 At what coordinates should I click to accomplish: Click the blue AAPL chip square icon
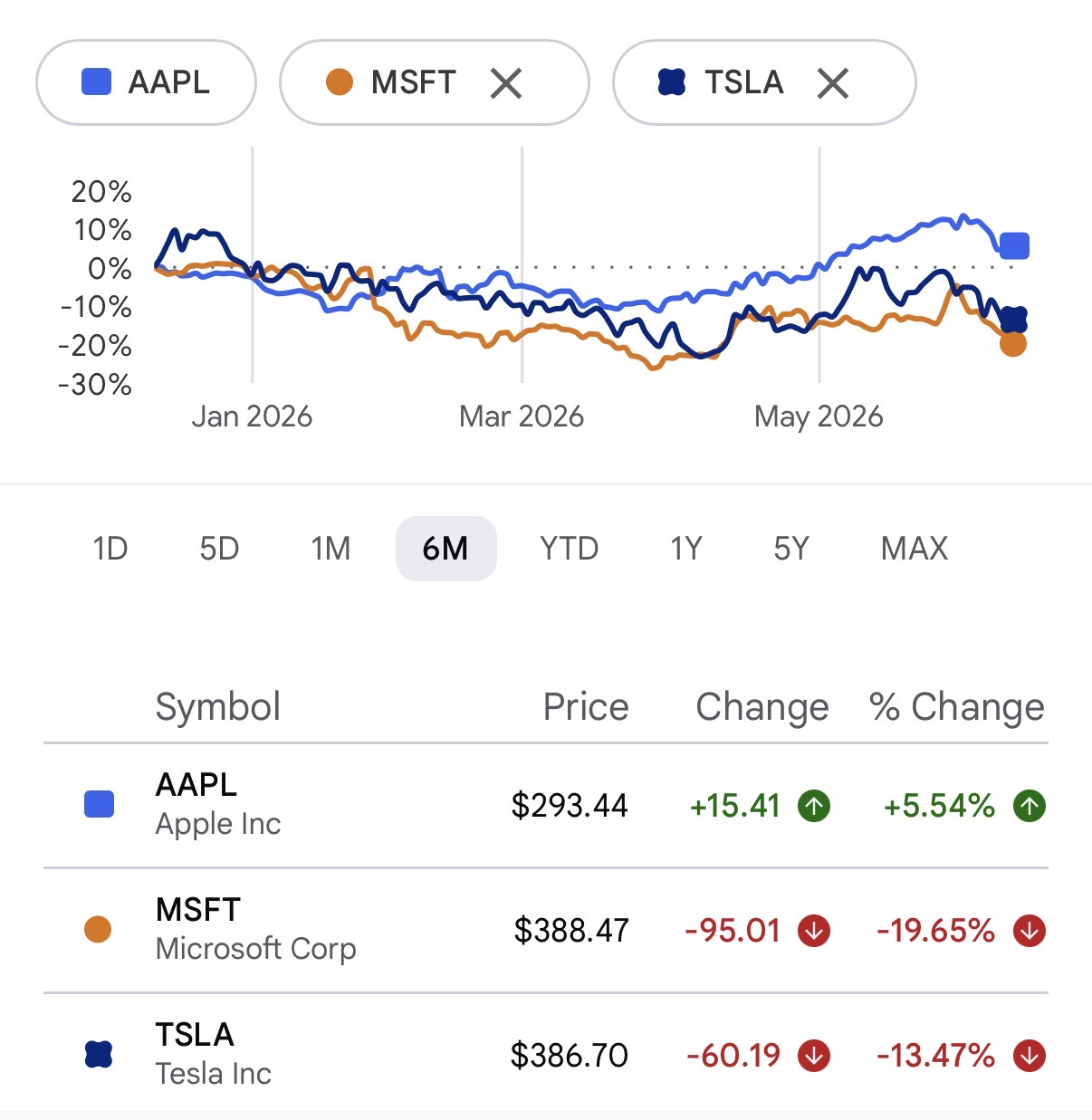point(96,82)
